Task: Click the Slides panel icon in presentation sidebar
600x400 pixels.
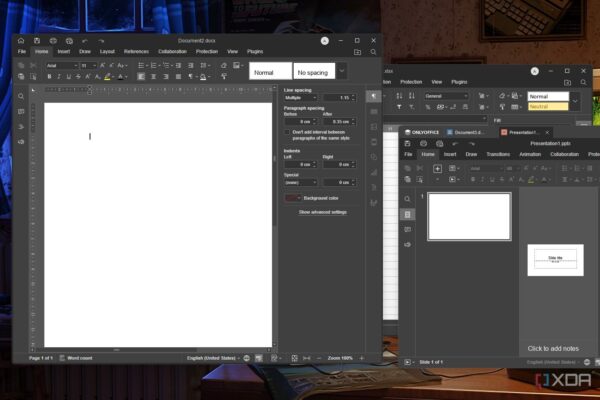Action: click(407, 214)
